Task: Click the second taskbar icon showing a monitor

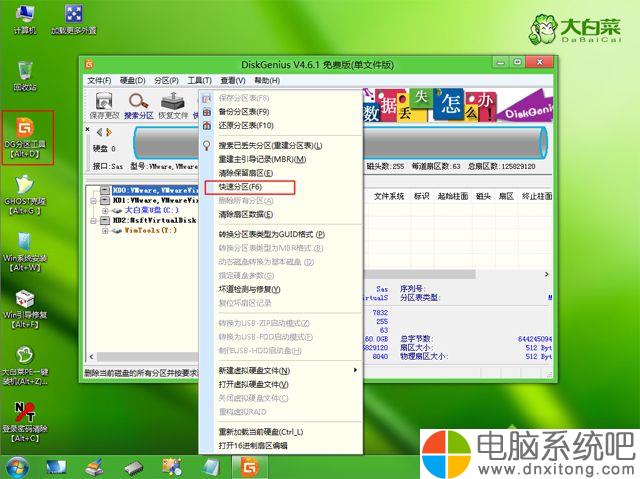Action: point(56,468)
